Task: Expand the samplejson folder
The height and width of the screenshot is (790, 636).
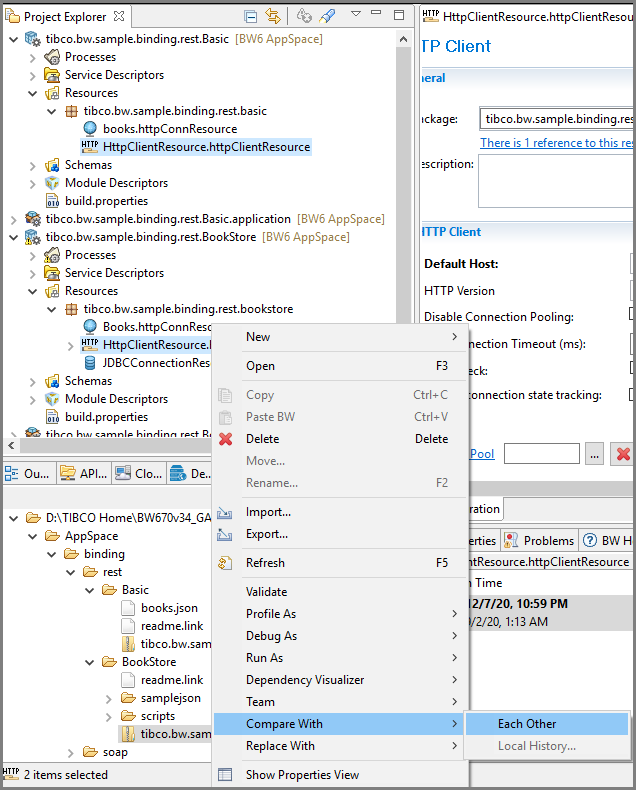Action: tap(109, 698)
